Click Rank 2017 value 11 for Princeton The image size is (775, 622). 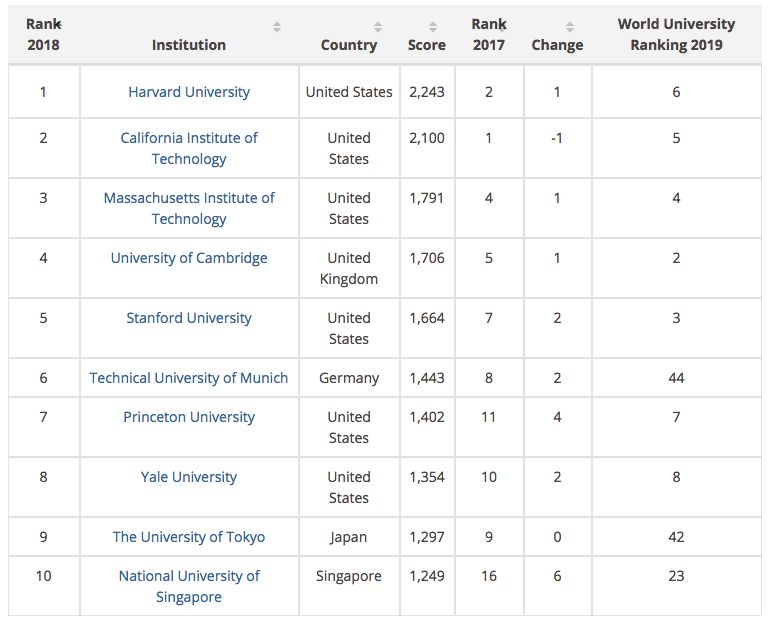489,417
